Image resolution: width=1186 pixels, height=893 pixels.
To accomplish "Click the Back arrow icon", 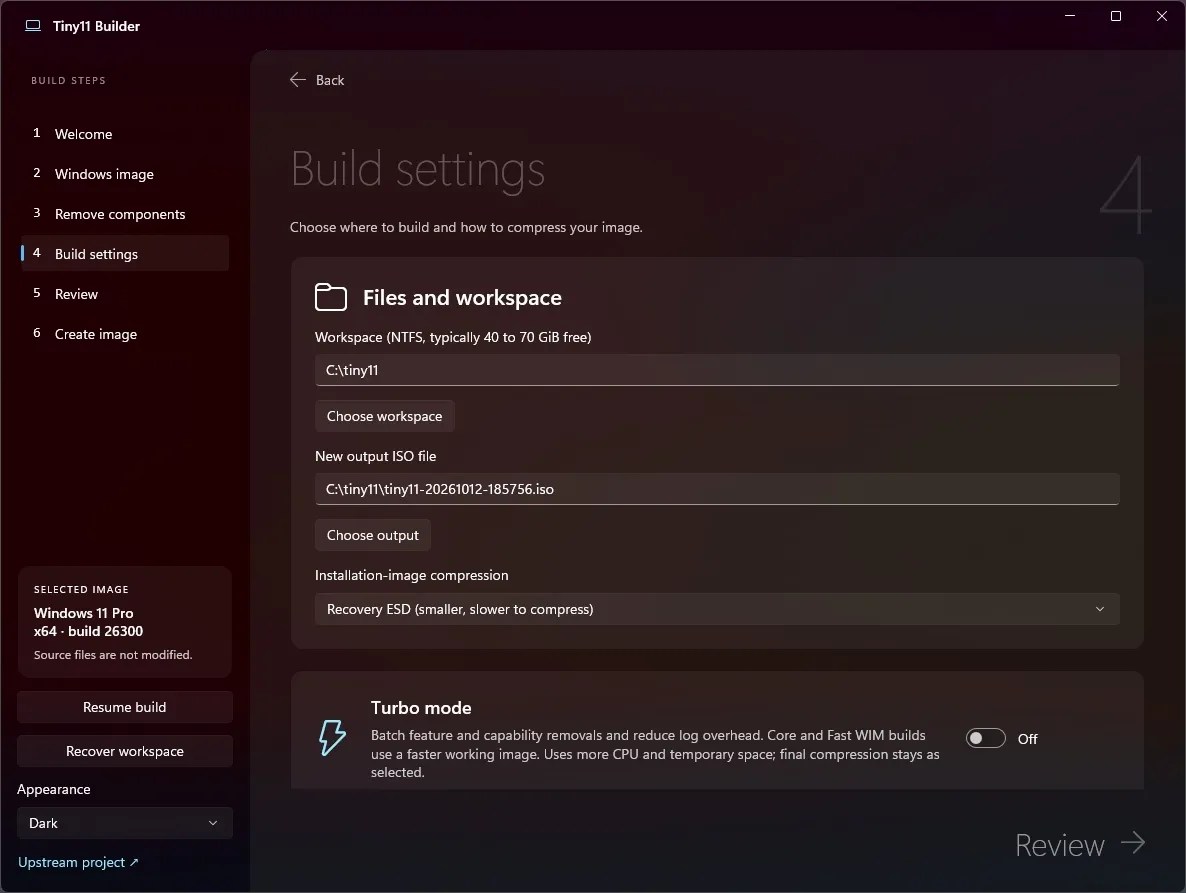I will 297,80.
